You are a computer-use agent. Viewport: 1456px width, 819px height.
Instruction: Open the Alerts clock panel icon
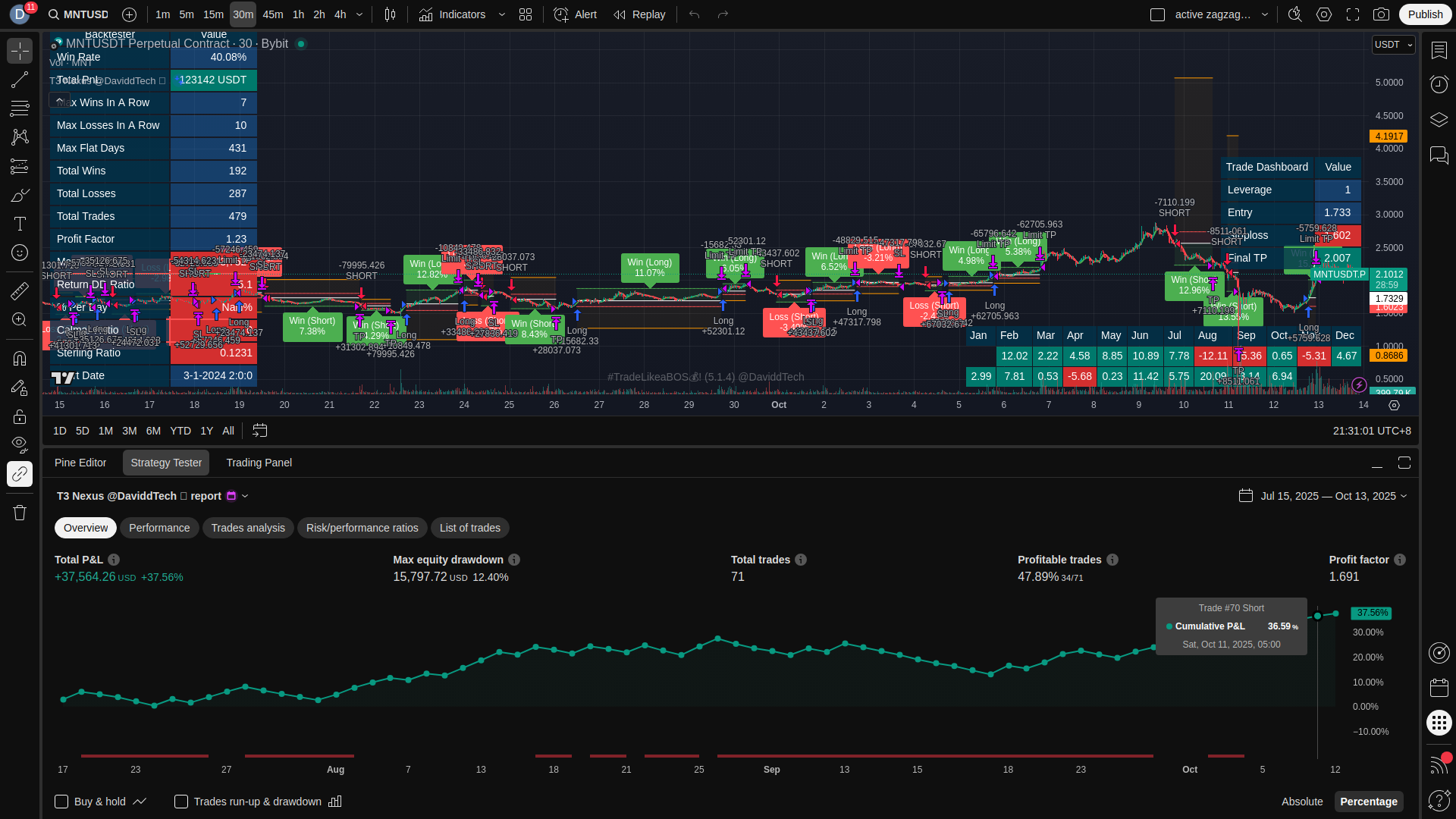coord(1439,84)
